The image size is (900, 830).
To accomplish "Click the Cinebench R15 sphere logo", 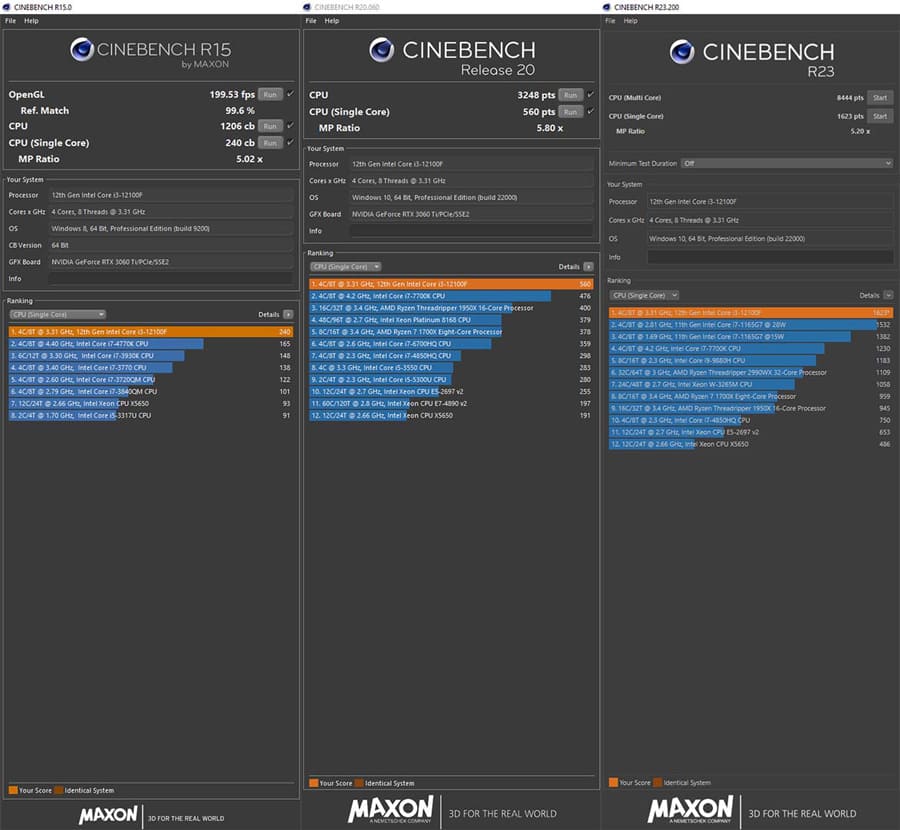I will click(82, 49).
